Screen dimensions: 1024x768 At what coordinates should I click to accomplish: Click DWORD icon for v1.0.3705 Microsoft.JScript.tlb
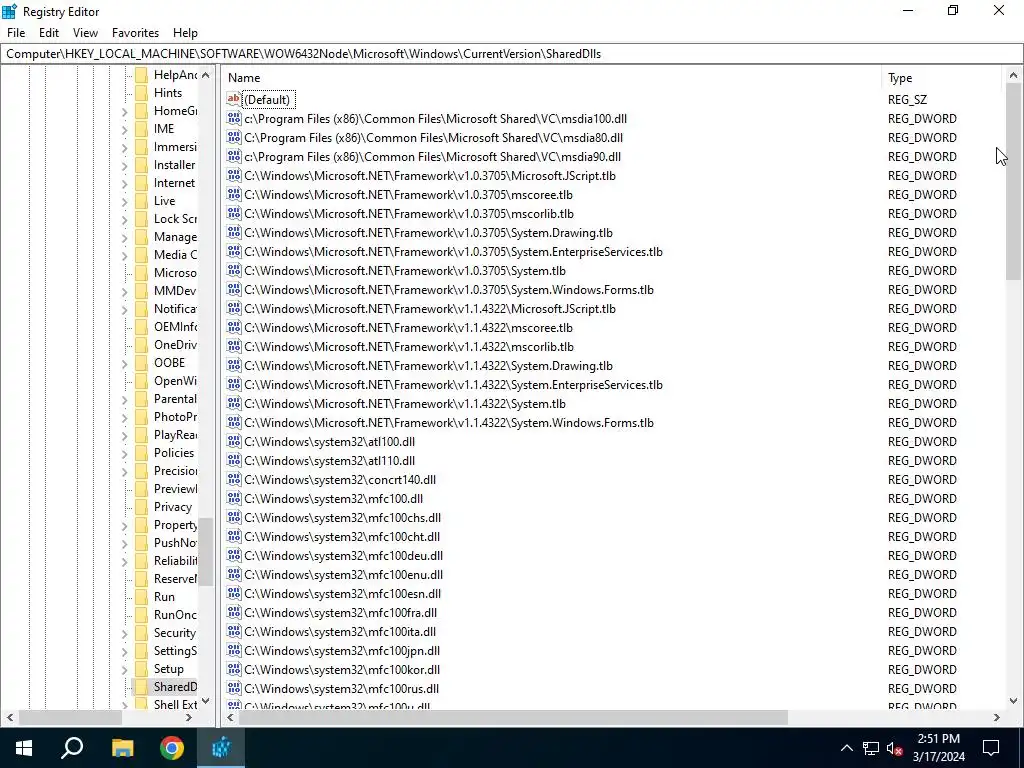(x=234, y=175)
